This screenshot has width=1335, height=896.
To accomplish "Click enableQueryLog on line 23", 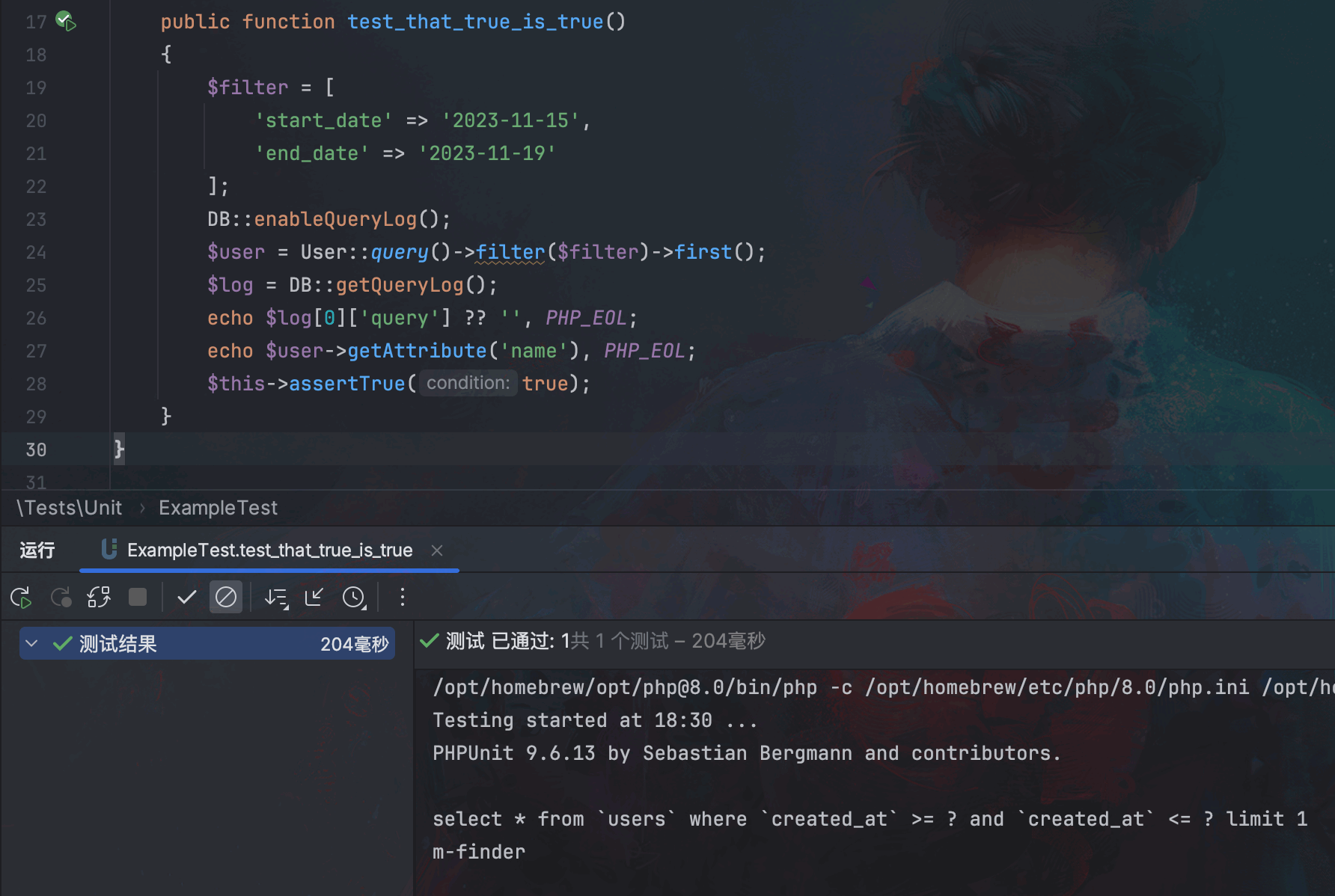I will point(335,219).
